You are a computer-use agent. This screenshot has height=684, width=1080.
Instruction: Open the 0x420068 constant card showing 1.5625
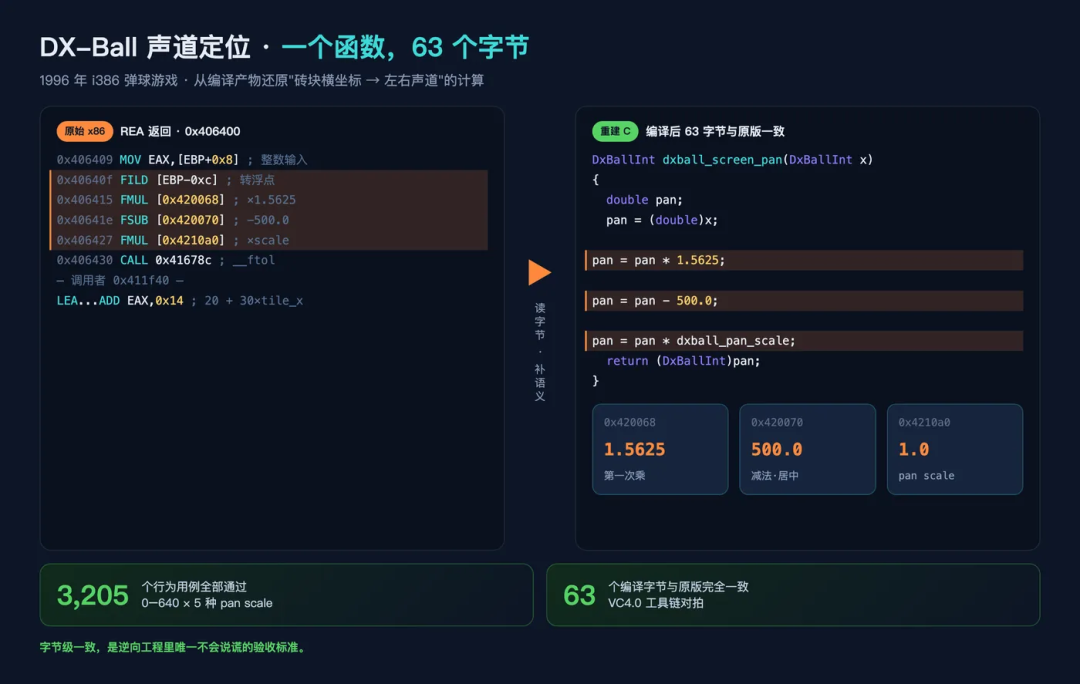(x=660, y=449)
